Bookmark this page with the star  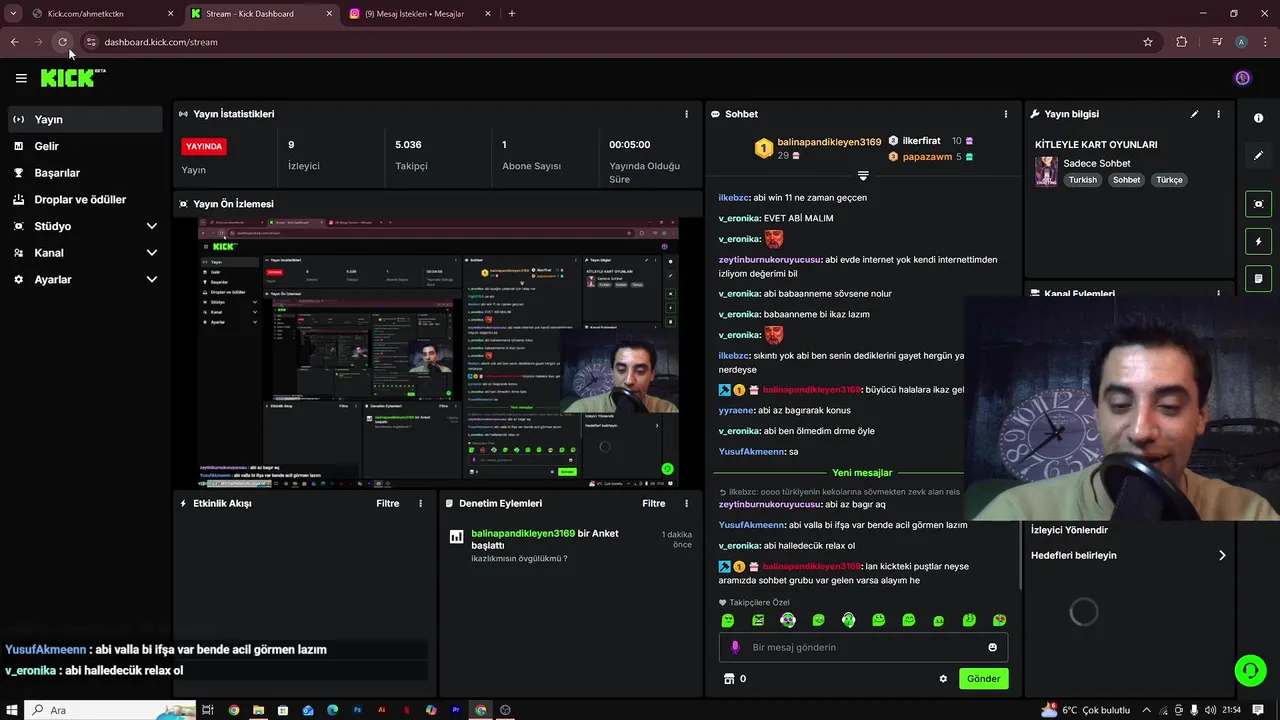pos(1148,42)
